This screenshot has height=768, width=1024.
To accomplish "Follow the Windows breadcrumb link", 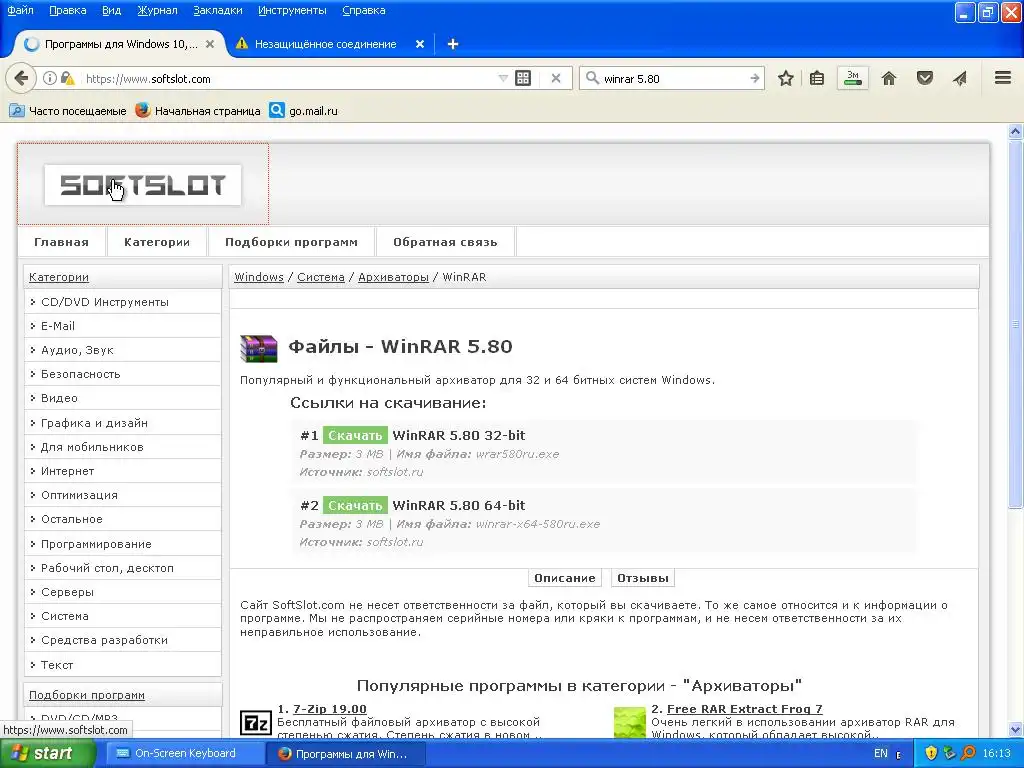I will pyautogui.click(x=259, y=277).
